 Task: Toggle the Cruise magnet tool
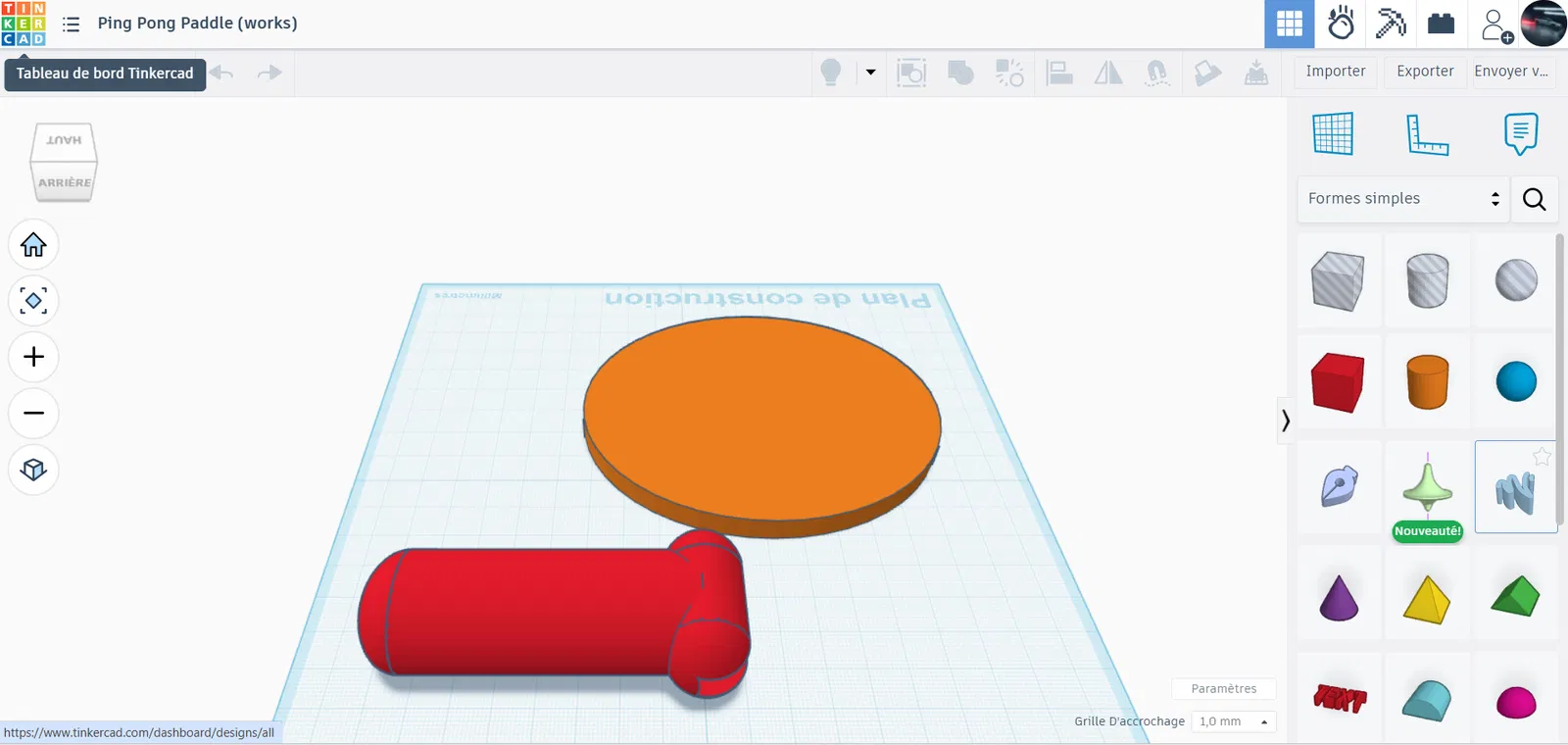pos(1157,73)
